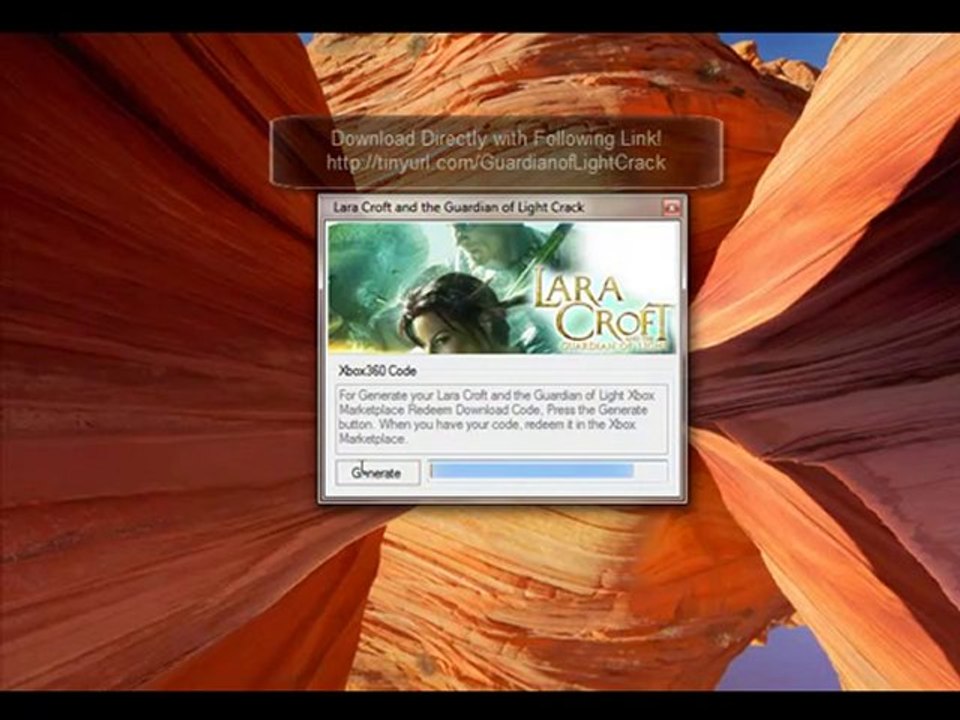Open the tinyurl GuardianofLightCrack link

tap(496, 163)
